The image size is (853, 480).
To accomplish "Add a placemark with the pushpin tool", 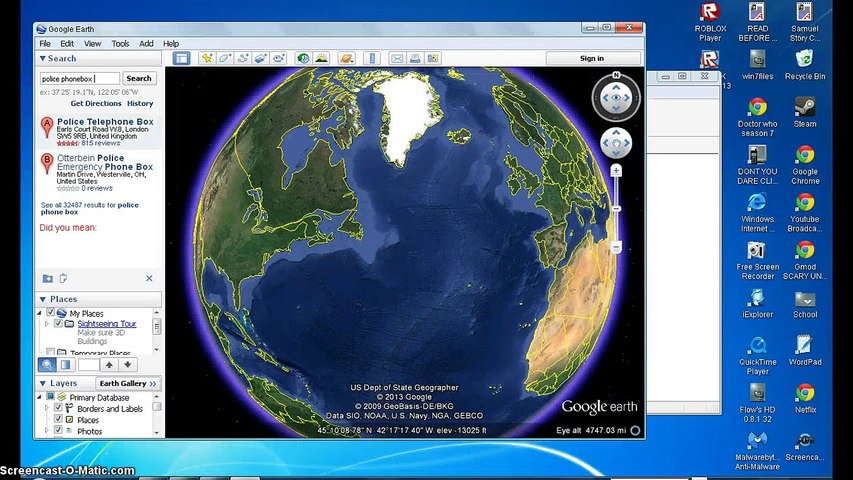I will coord(207,58).
